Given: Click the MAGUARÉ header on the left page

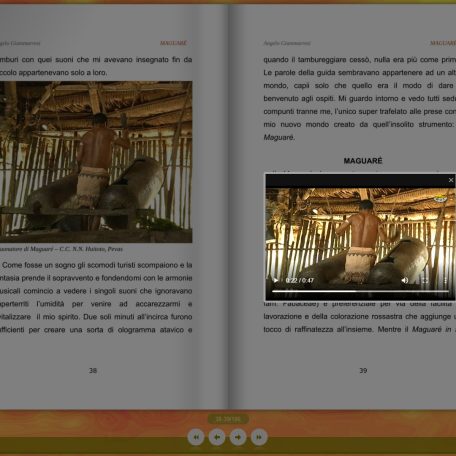Looking at the screenshot, I should click(x=173, y=43).
